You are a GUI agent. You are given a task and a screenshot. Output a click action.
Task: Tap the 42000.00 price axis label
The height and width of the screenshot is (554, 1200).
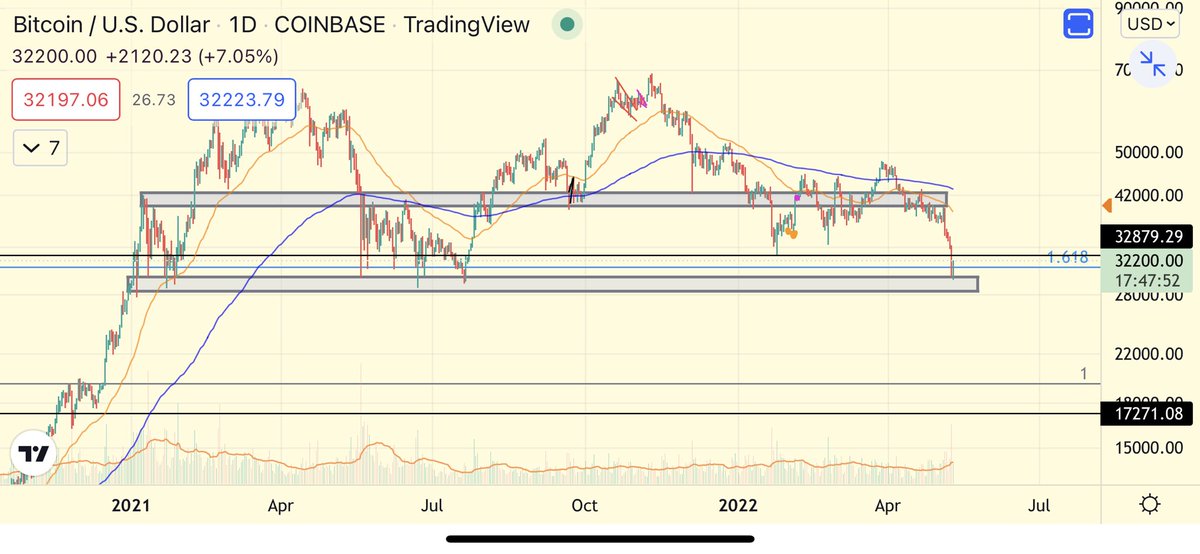(1148, 195)
